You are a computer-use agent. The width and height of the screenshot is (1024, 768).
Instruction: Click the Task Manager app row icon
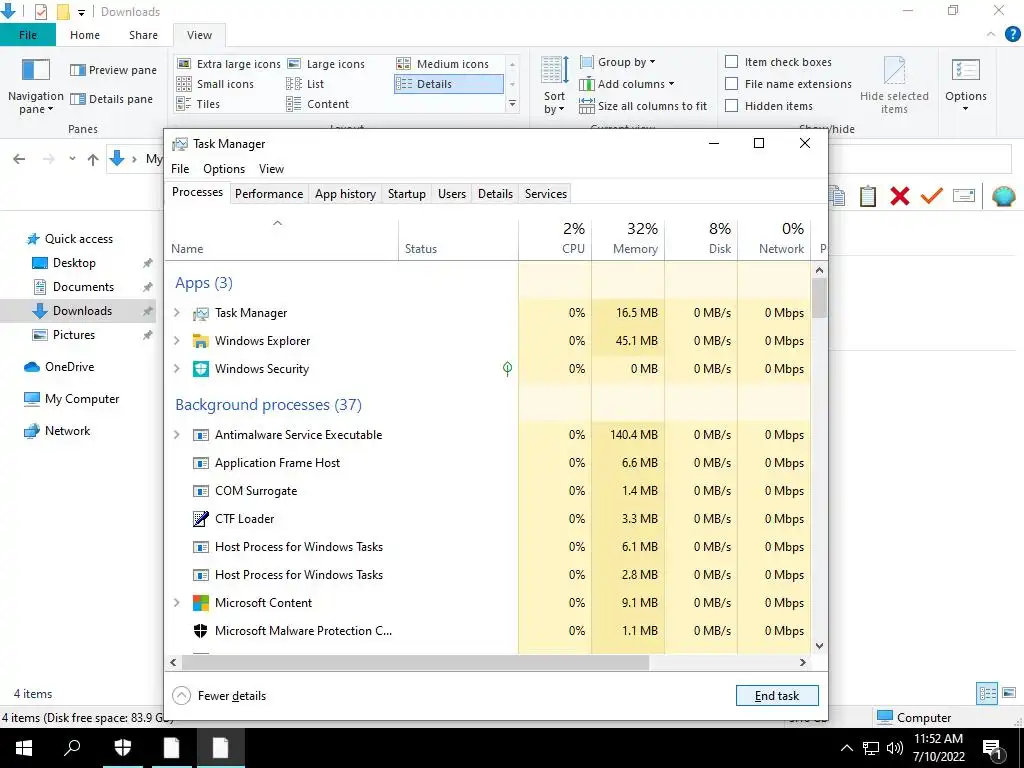click(x=200, y=313)
